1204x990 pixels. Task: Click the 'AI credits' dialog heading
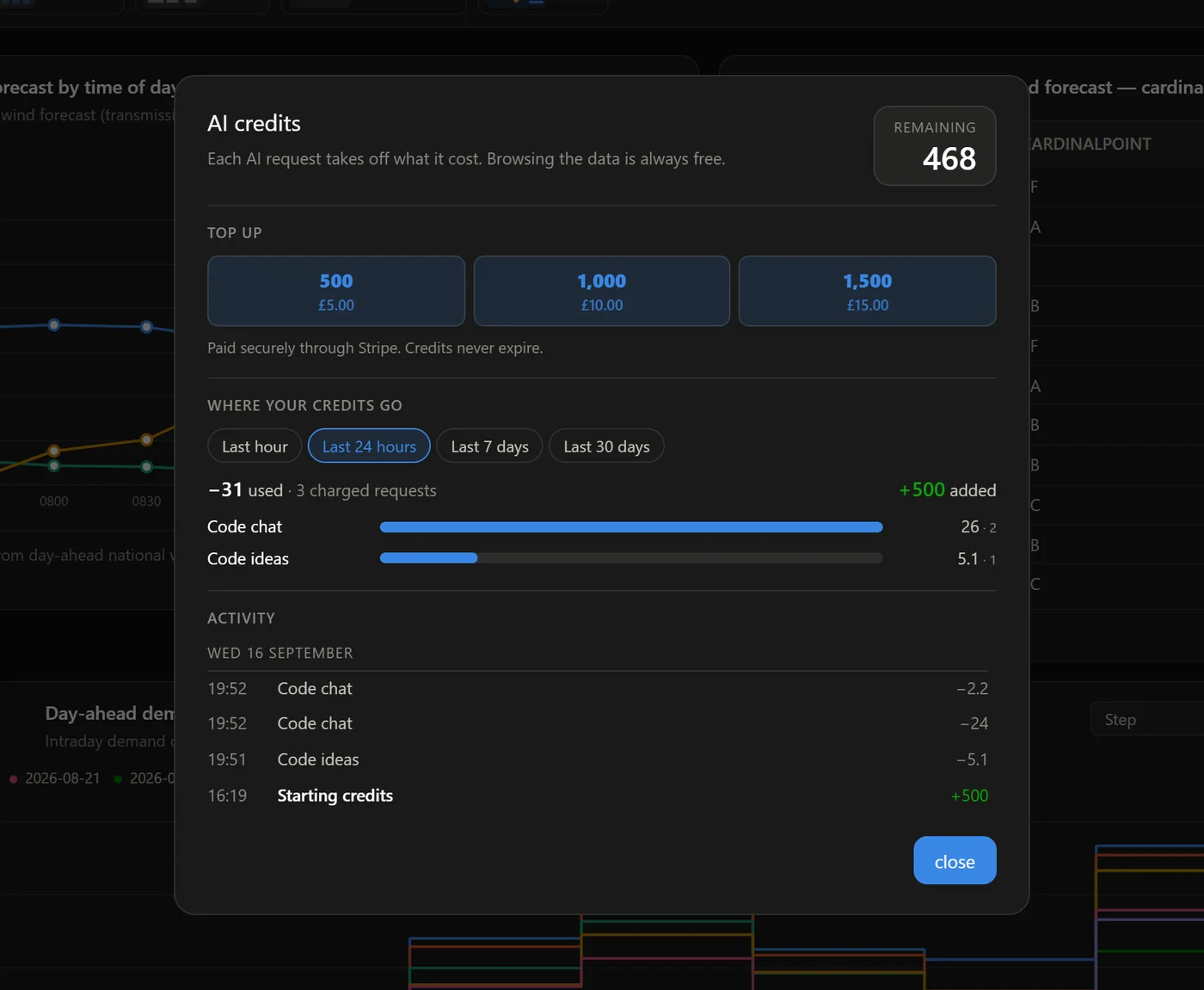coord(254,123)
